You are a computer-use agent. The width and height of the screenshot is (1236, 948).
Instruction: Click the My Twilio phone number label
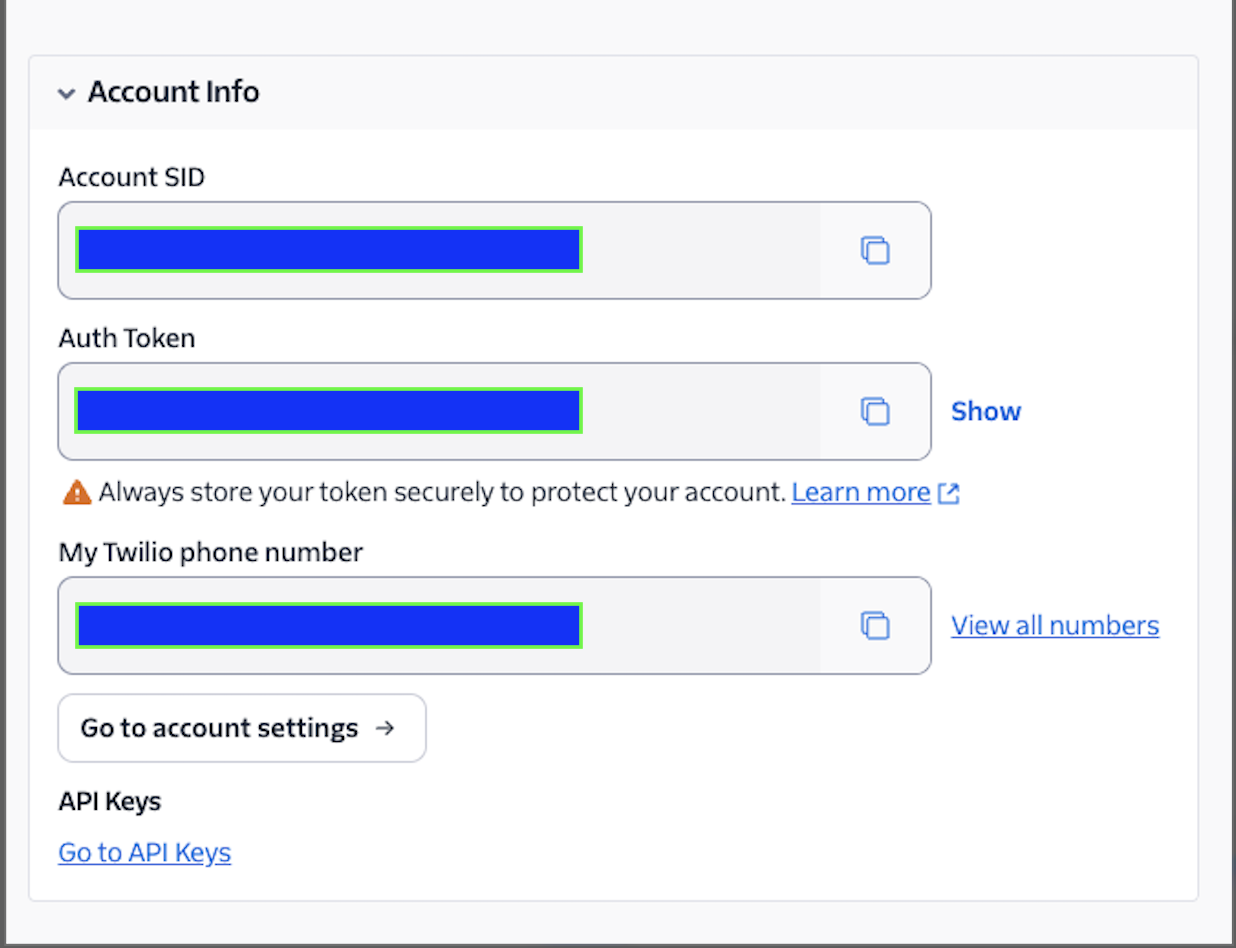tap(210, 552)
